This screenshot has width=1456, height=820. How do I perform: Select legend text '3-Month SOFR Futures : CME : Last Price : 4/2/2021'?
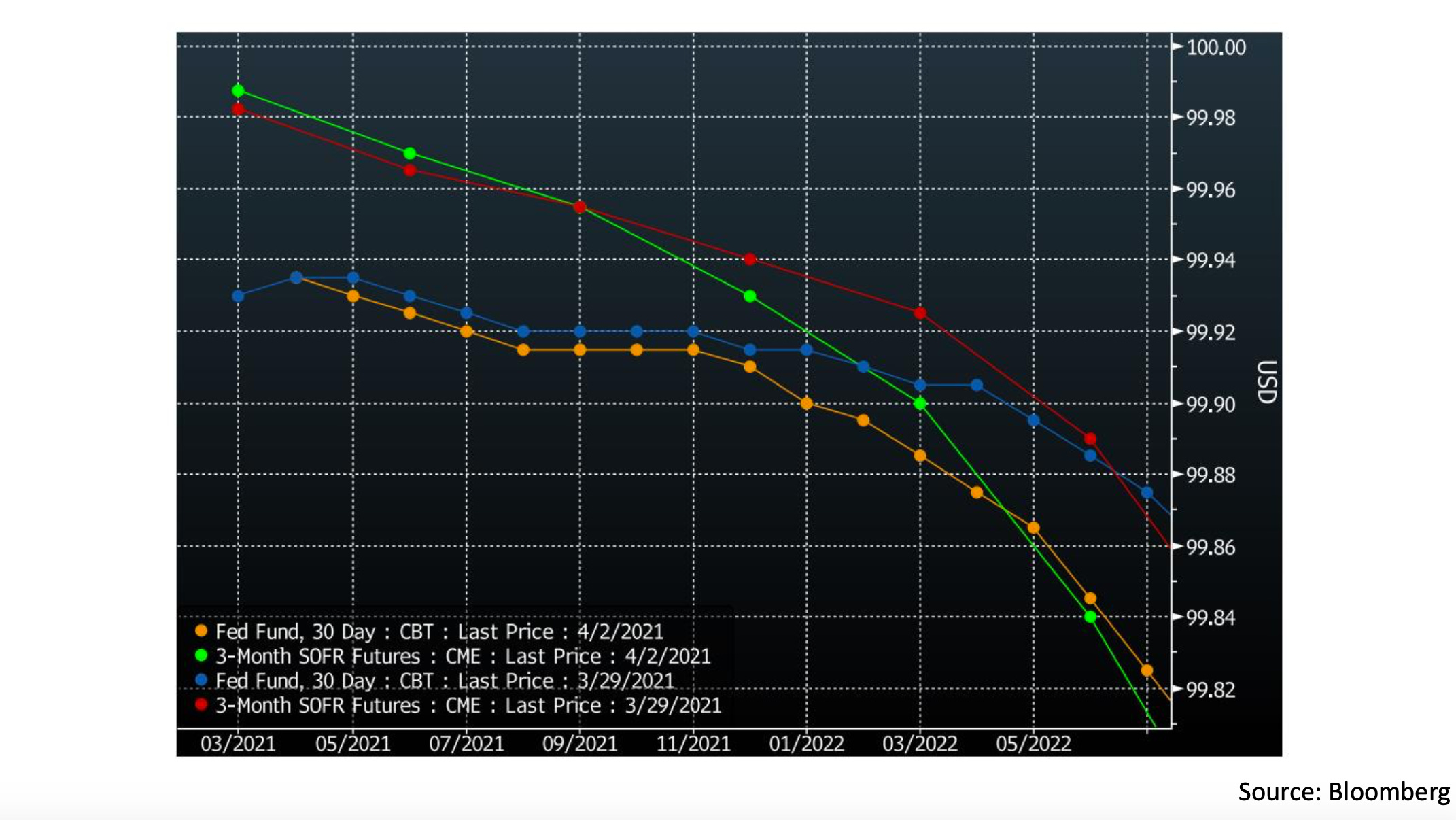tap(463, 657)
